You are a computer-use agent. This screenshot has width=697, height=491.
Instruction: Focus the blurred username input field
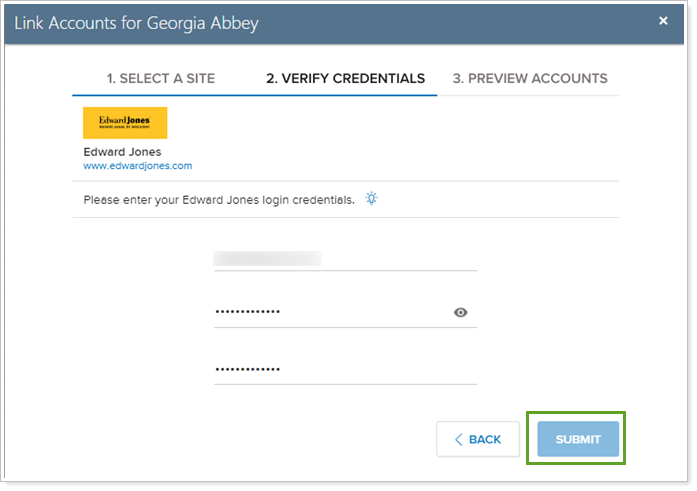[345, 259]
